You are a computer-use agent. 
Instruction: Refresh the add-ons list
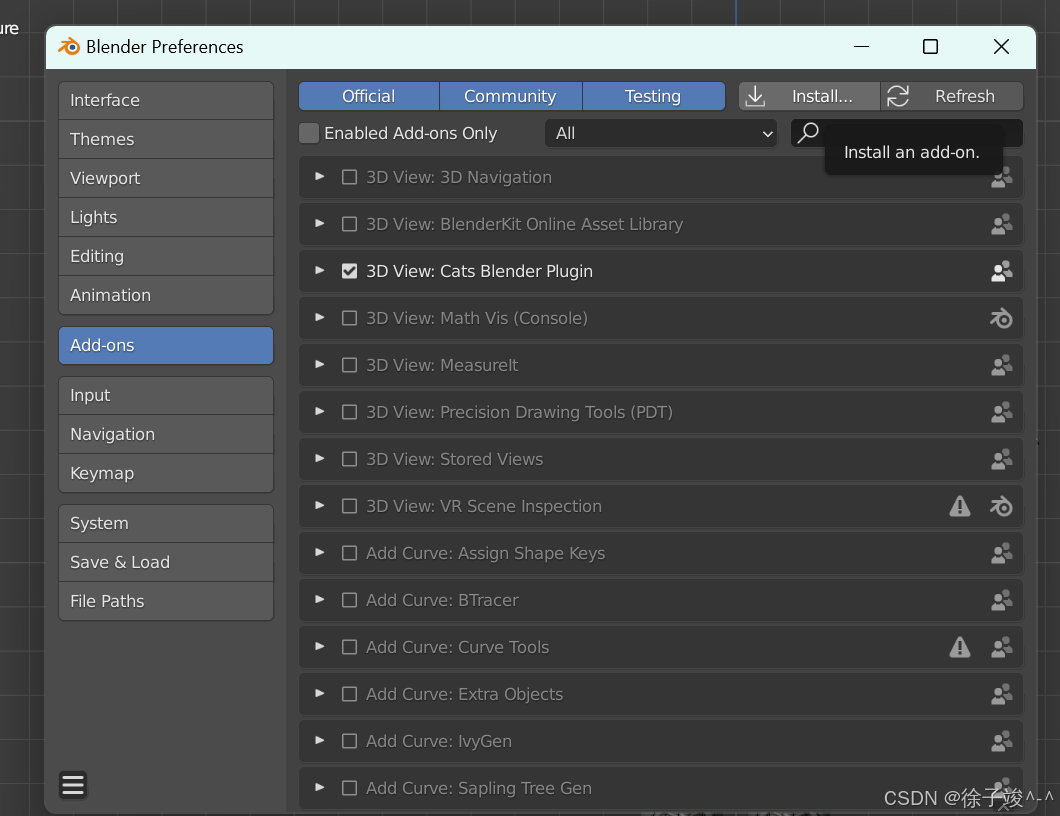952,96
